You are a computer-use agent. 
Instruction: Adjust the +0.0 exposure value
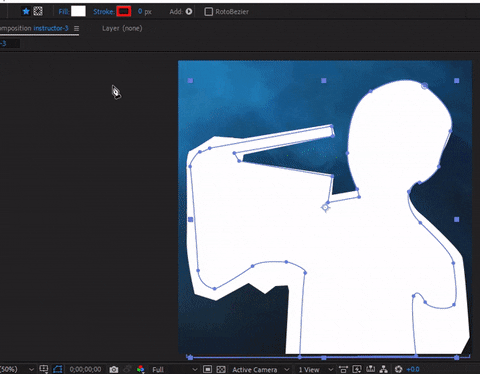pos(413,369)
